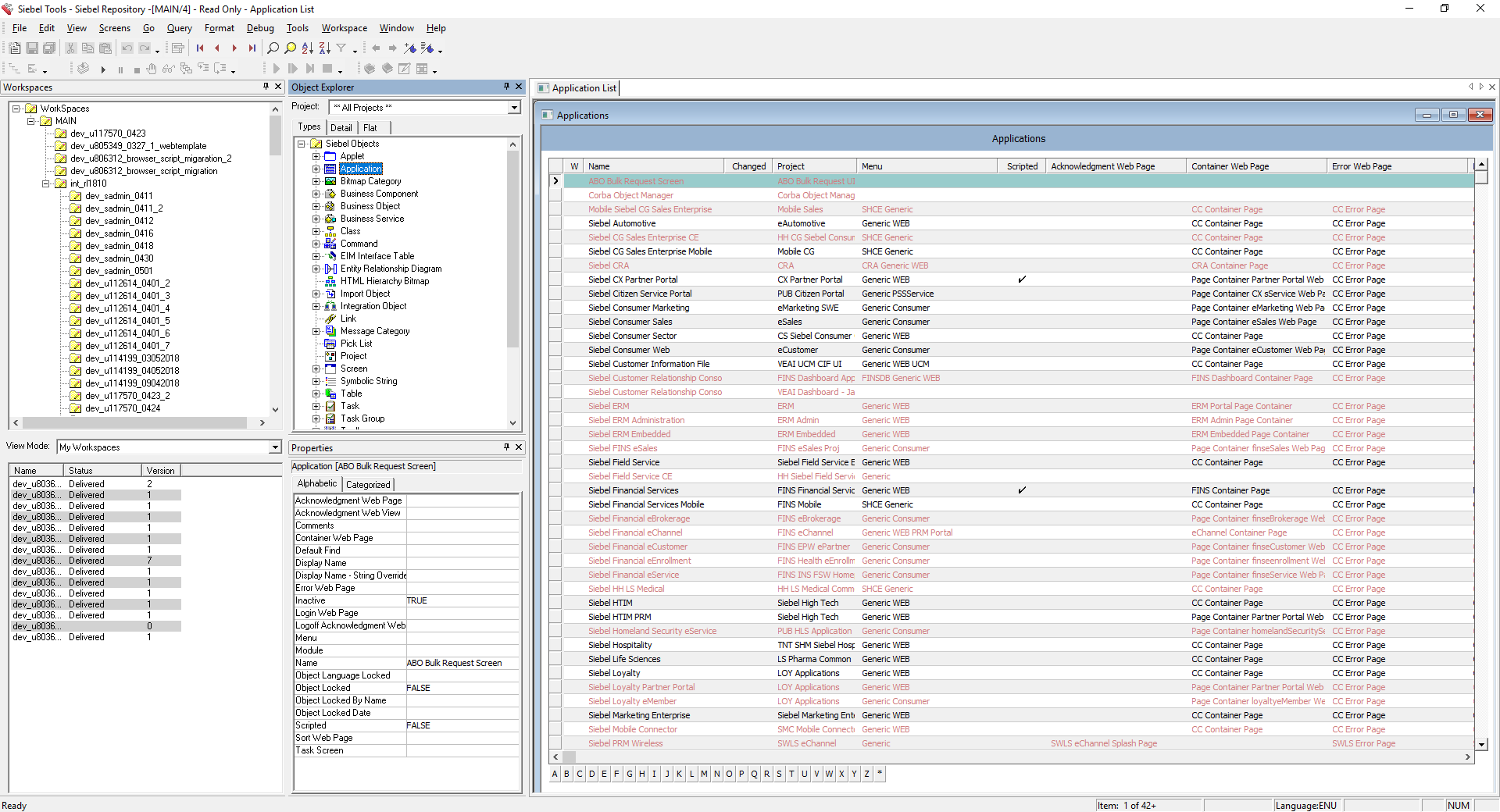1500x812 pixels.
Task: Click the debug pause icon
Action: tap(120, 69)
